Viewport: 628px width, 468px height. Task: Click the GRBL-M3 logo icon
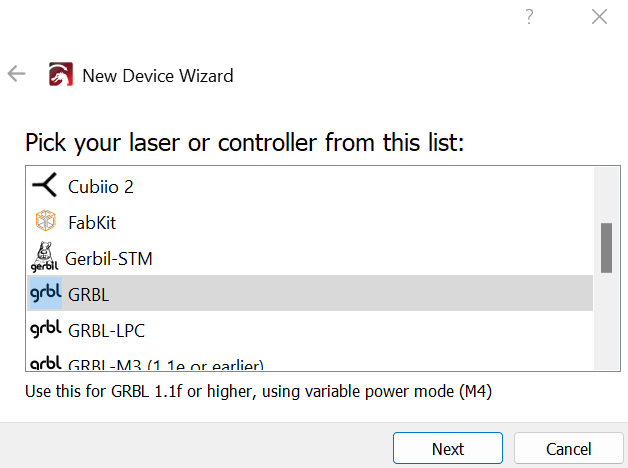45,363
